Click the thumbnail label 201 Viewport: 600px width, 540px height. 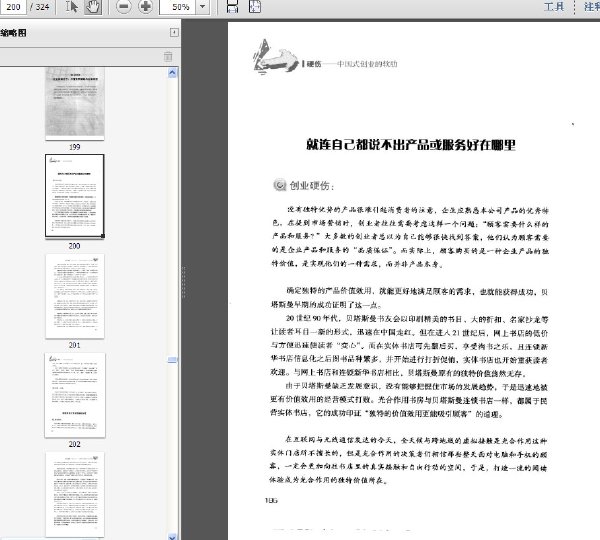(x=75, y=345)
